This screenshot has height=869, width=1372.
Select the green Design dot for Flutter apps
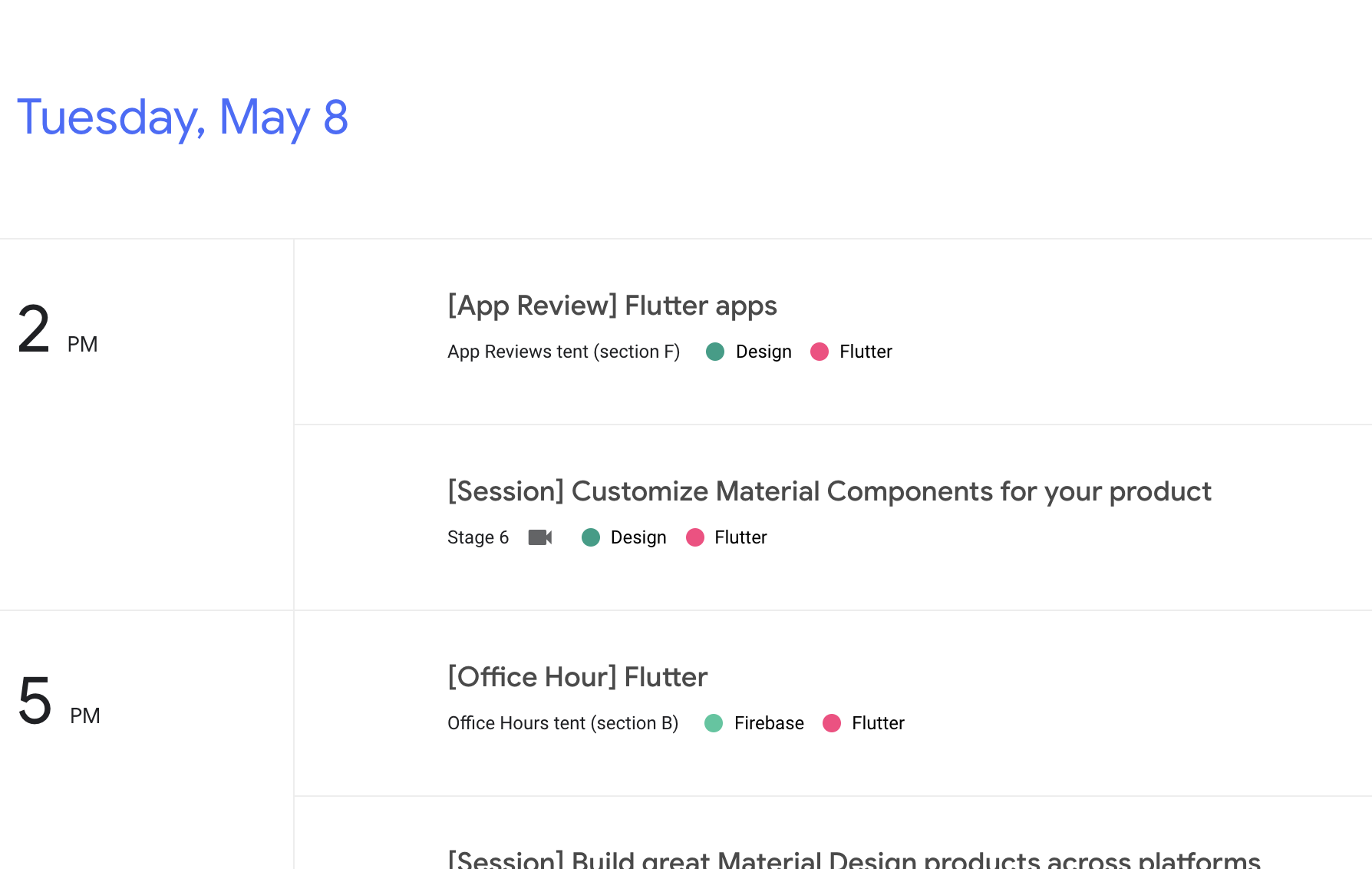[x=715, y=352]
